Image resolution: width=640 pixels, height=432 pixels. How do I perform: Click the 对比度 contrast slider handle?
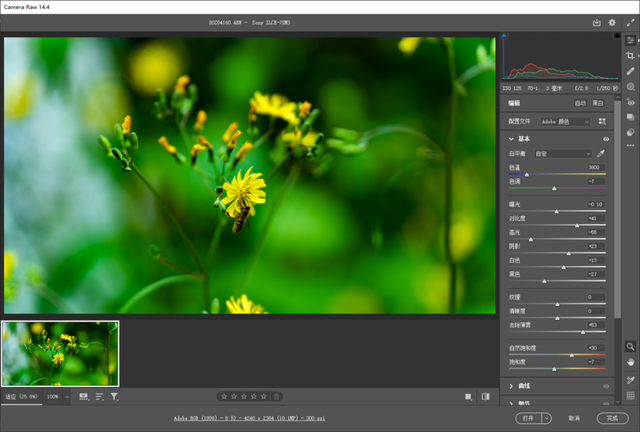pyautogui.click(x=577, y=225)
